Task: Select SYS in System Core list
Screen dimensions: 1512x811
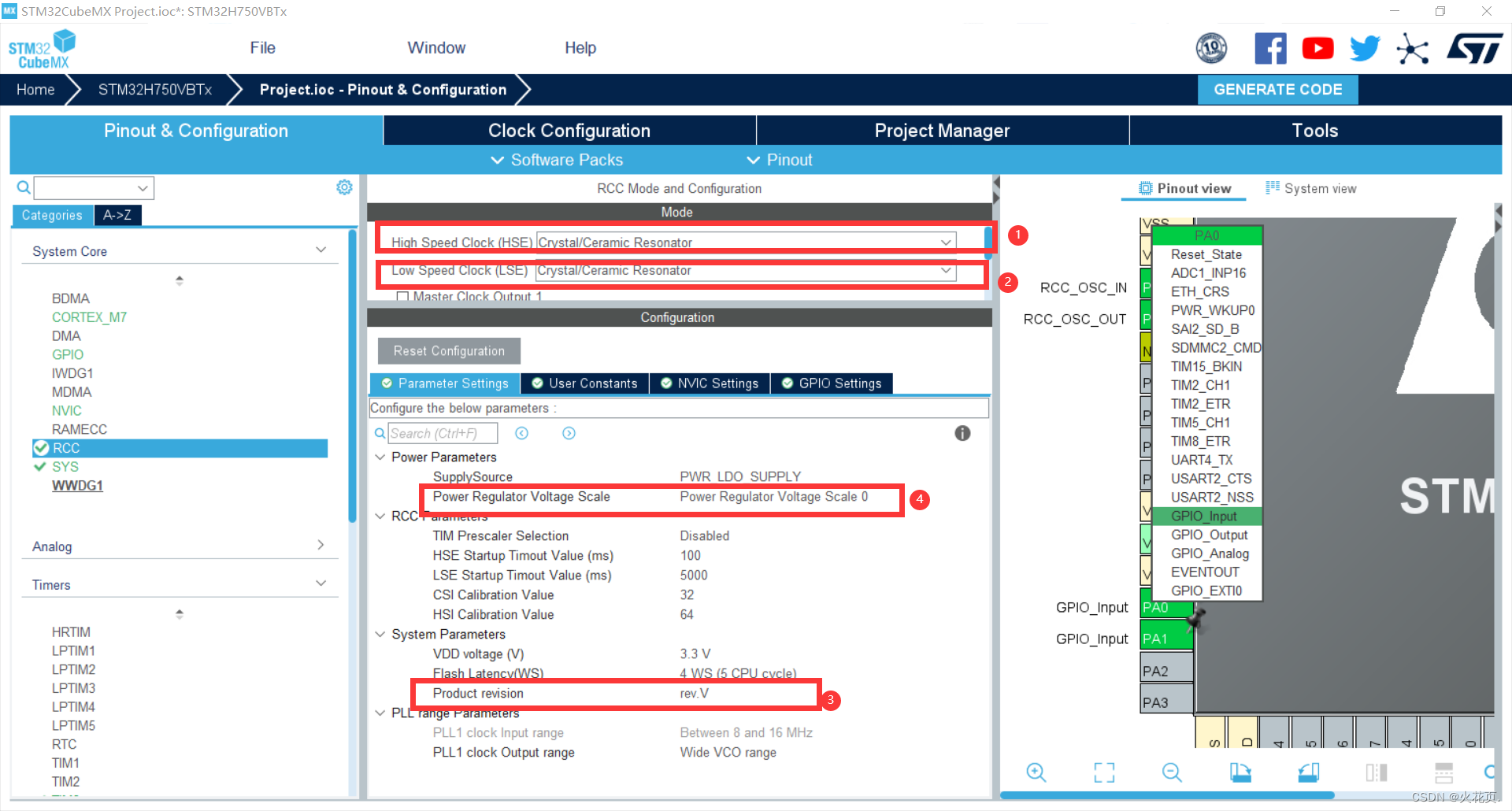Action: point(65,467)
